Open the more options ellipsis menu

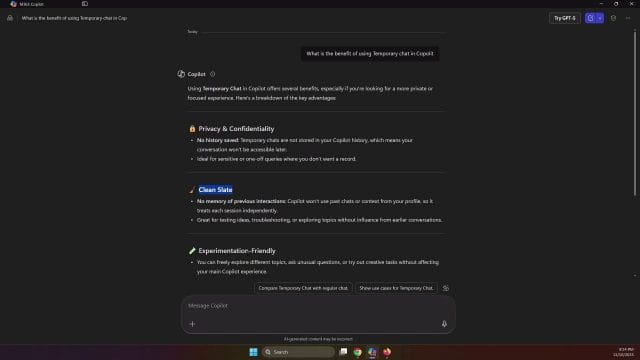click(628, 18)
